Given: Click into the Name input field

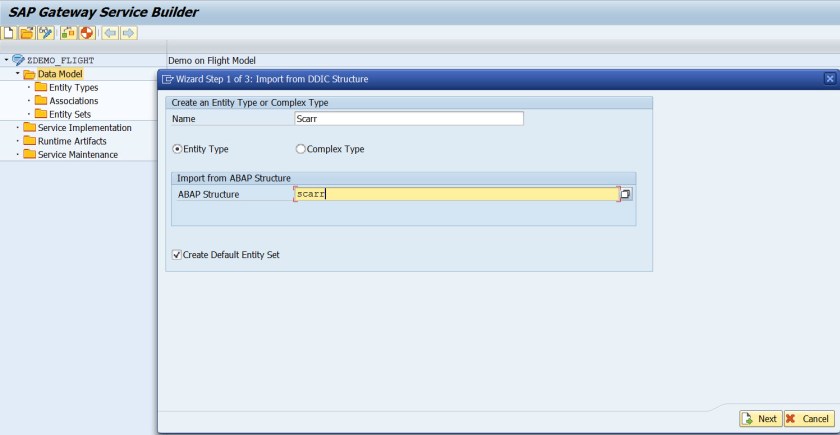Looking at the screenshot, I should click(x=409, y=119).
